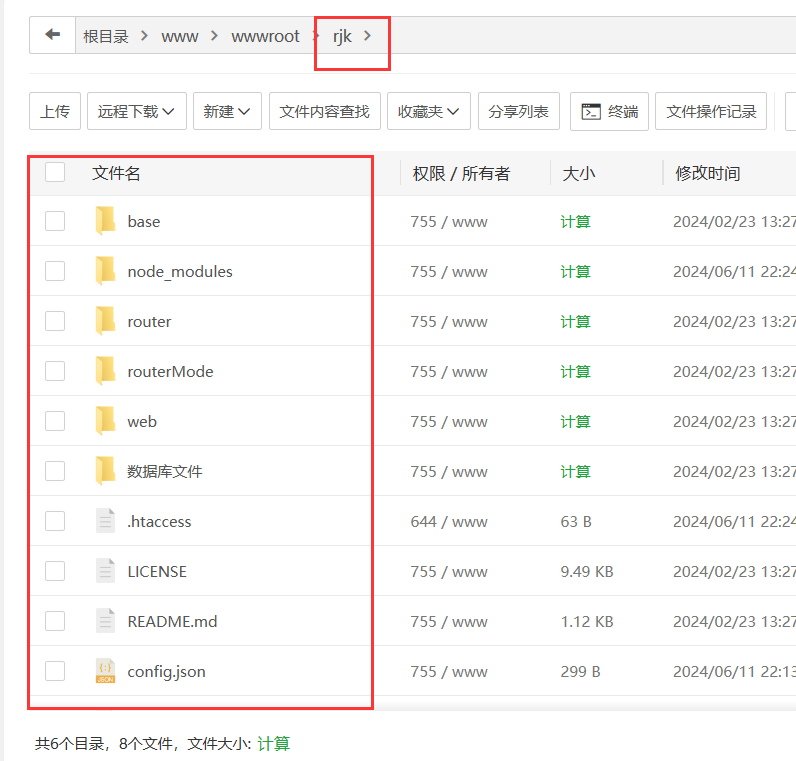
Task: Check the .htaccess file checkbox
Action: [x=55, y=521]
